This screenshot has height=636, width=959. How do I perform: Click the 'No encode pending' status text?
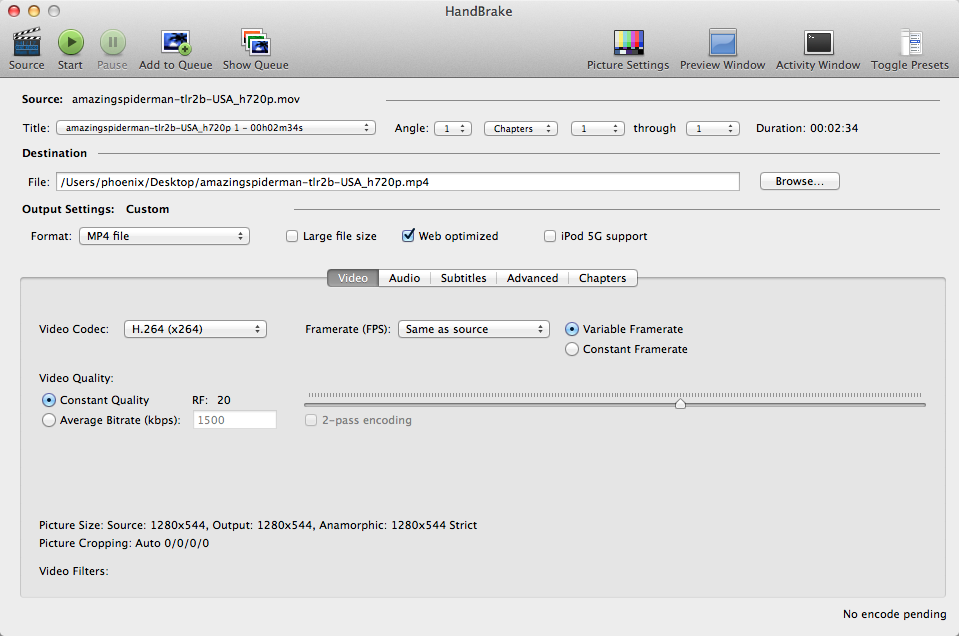click(895, 614)
